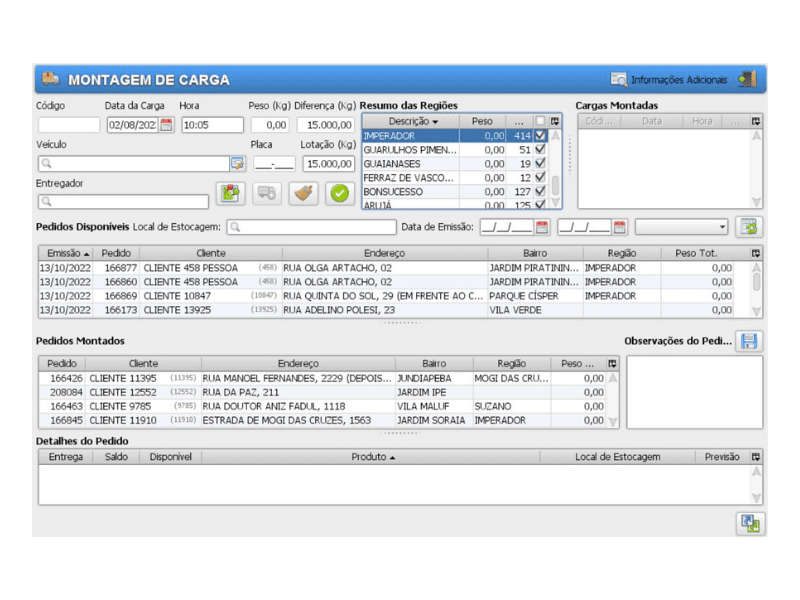Click the broom clear-form icon
Image resolution: width=800 pixels, height=600 pixels.
(304, 193)
